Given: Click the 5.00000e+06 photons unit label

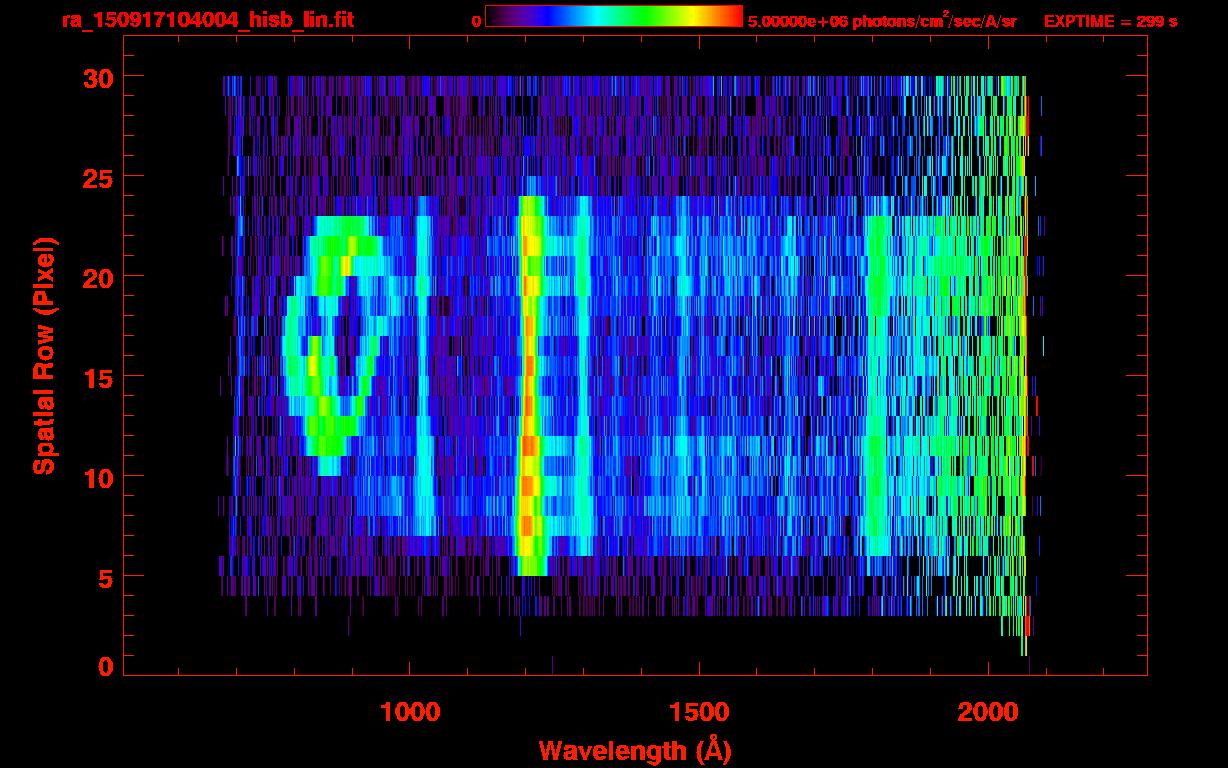Looking at the screenshot, I should [x=882, y=21].
